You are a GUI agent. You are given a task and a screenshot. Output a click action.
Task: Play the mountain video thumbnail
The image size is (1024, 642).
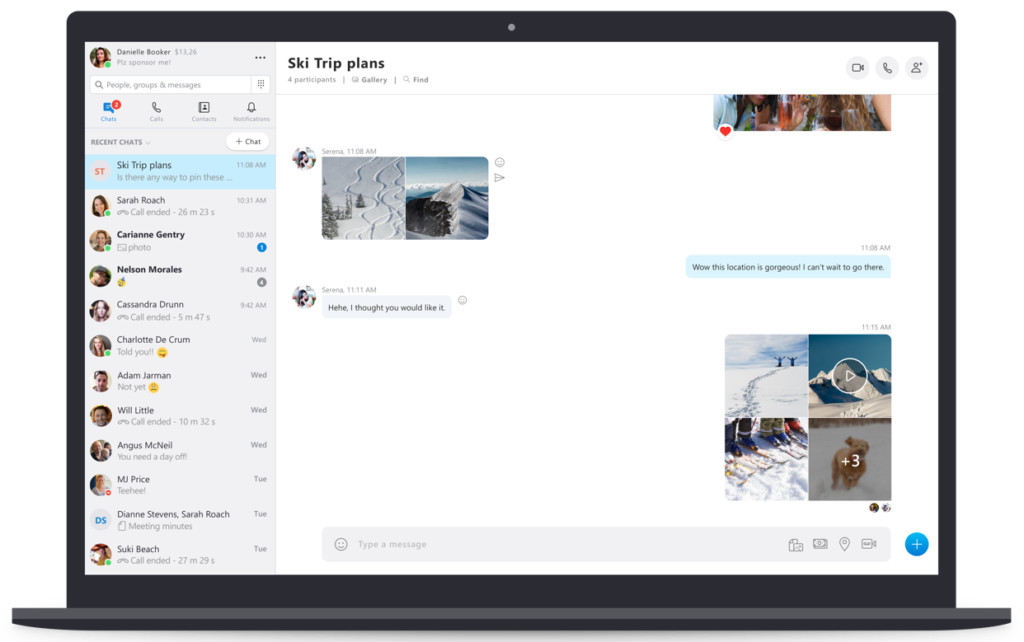point(849,376)
